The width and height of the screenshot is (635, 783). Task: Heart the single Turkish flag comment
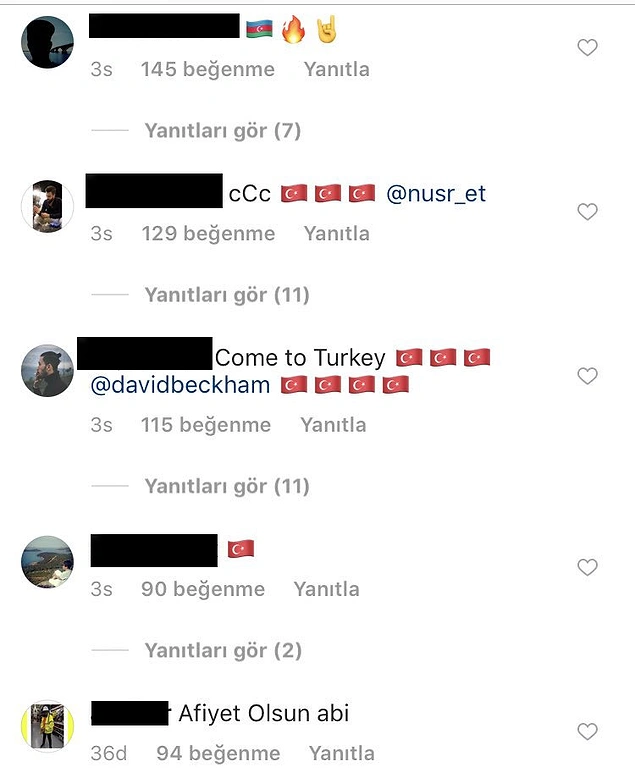pos(587,567)
